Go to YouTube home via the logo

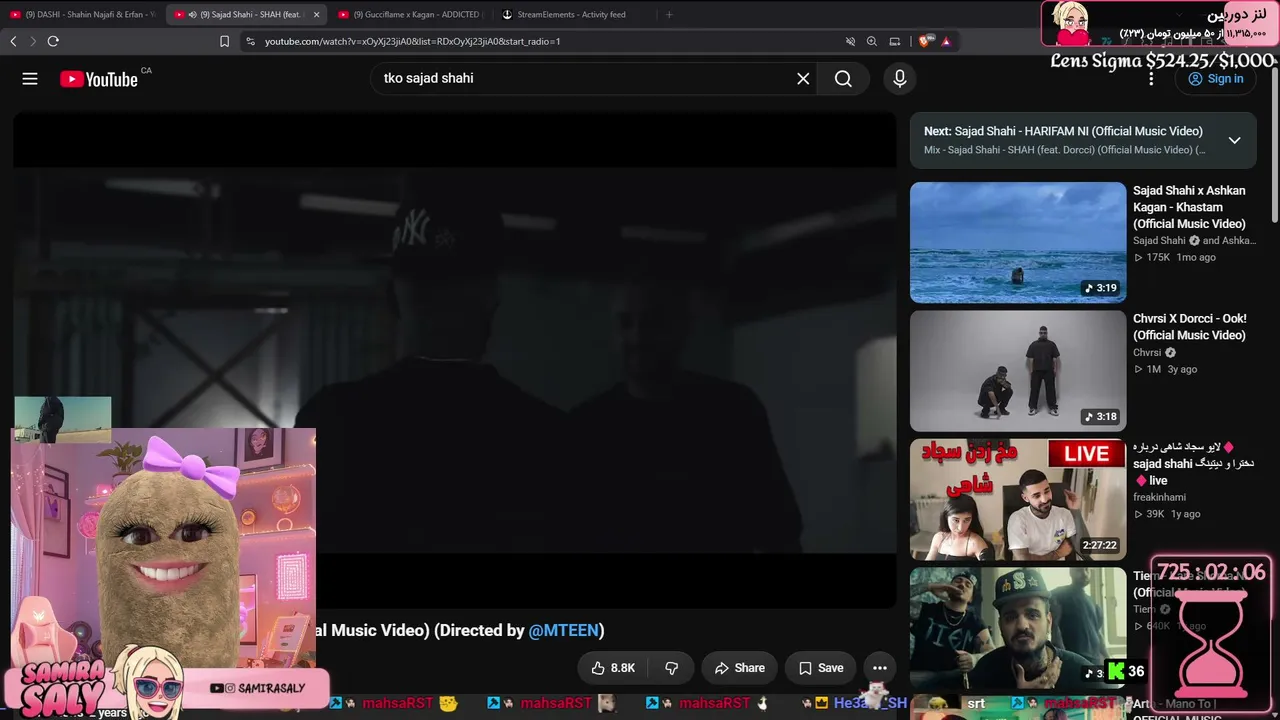tap(98, 79)
